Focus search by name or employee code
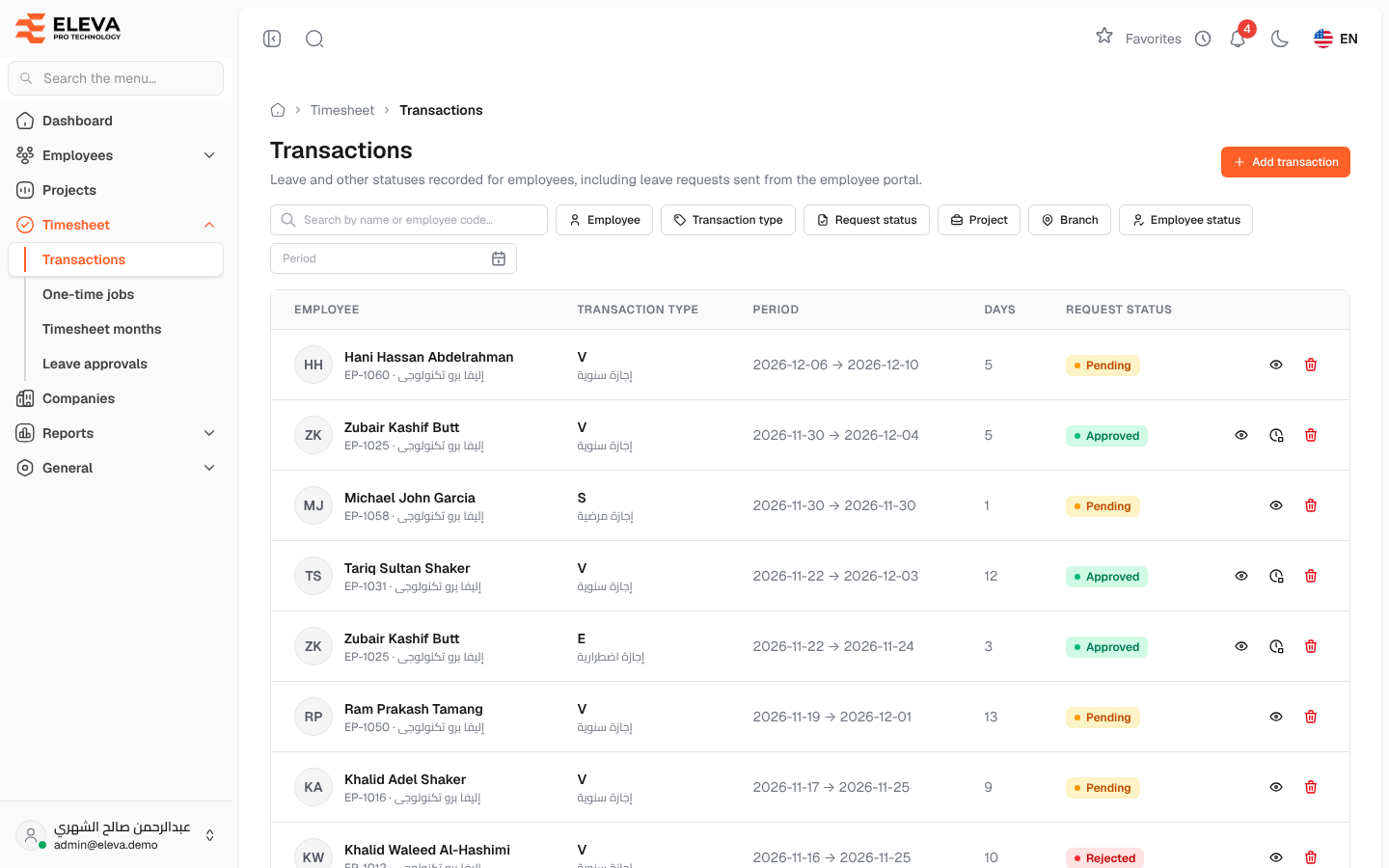1389x868 pixels. [x=409, y=220]
